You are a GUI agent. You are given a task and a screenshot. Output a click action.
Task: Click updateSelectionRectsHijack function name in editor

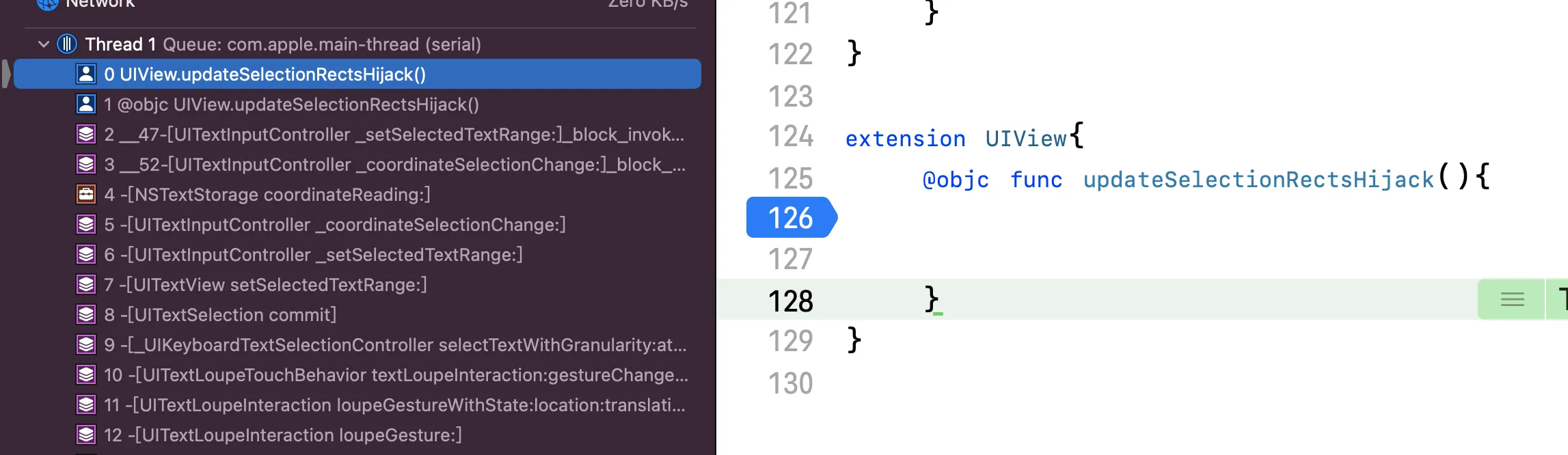1258,180
